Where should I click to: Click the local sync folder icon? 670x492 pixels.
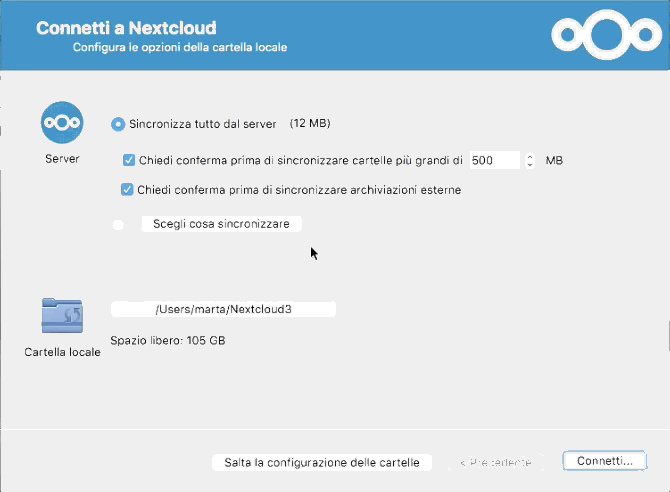click(62, 315)
